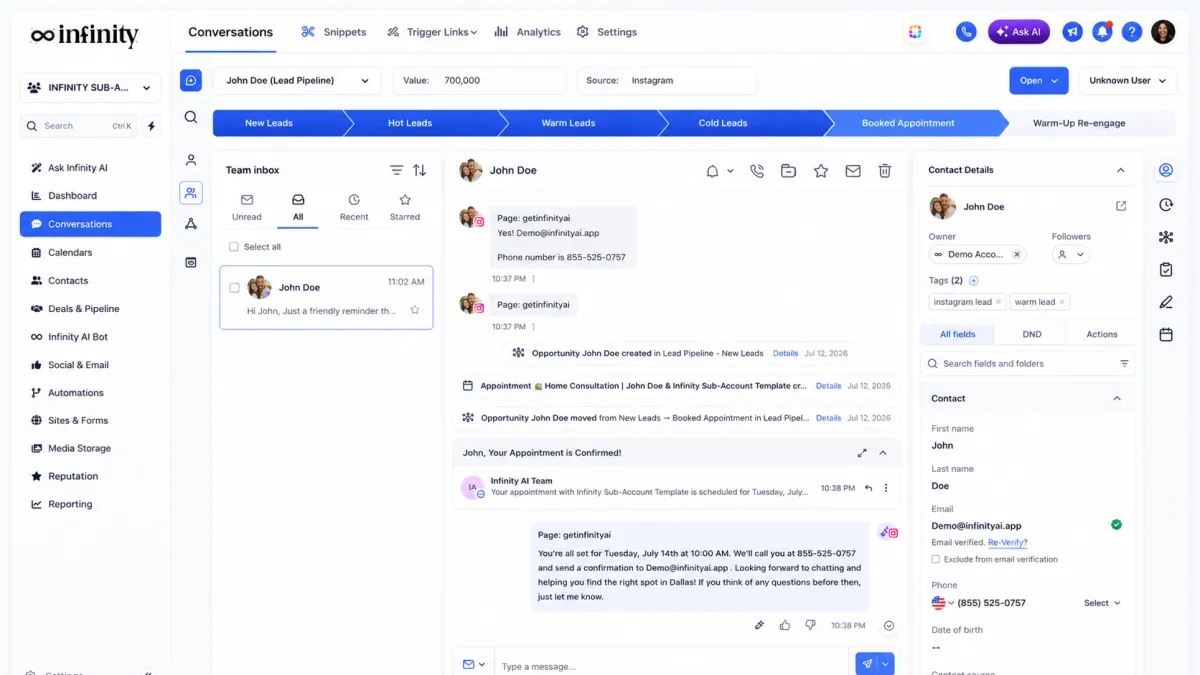
Task: Open the notifications bell in top bar
Action: pos(1102,32)
